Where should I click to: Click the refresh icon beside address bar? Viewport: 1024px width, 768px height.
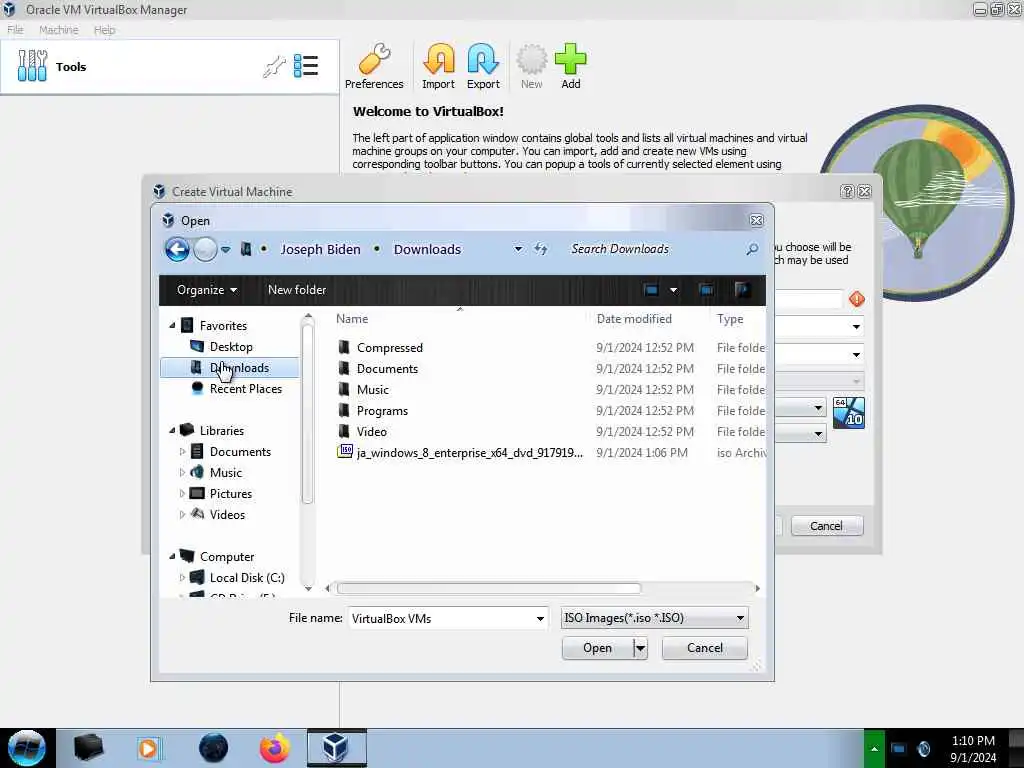pos(541,249)
